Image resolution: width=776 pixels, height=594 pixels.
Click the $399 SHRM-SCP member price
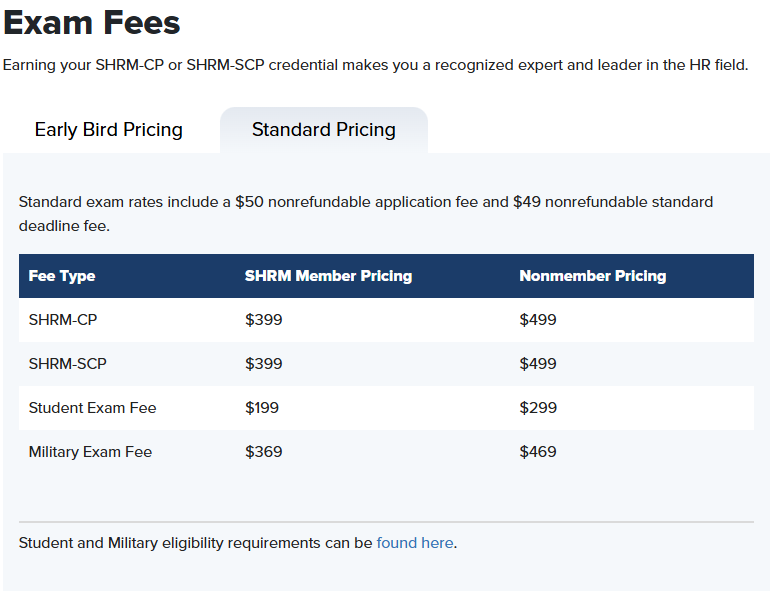click(x=263, y=364)
